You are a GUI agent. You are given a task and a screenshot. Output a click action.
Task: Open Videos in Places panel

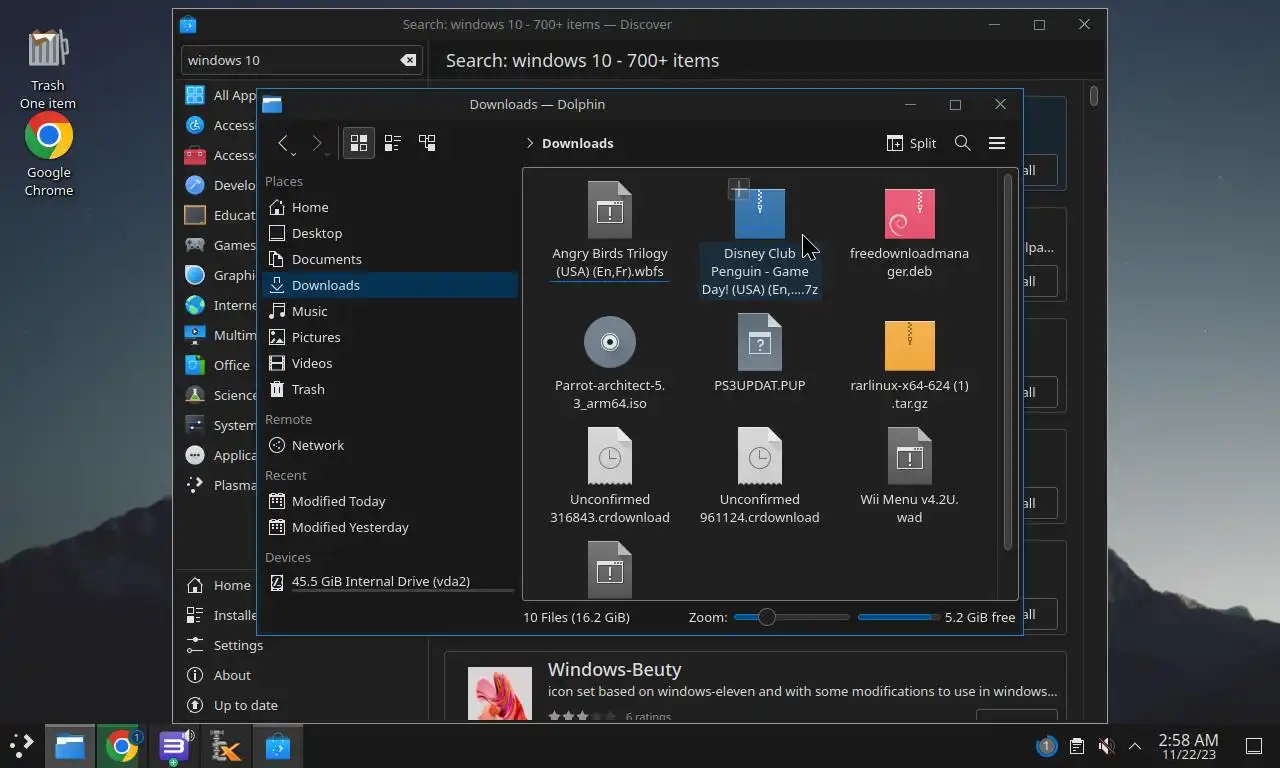click(x=390, y=363)
